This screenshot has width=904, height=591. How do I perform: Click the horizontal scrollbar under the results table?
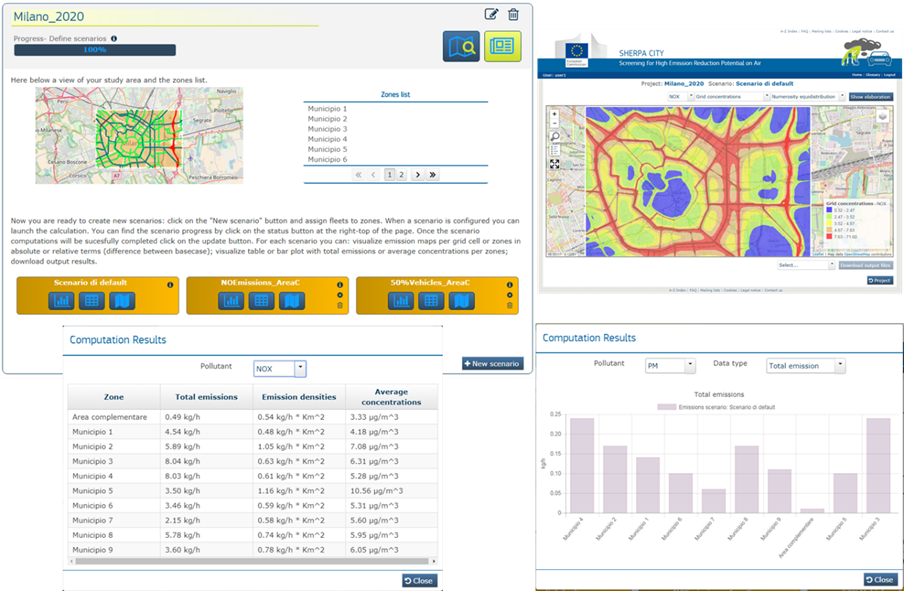pyautogui.click(x=252, y=561)
